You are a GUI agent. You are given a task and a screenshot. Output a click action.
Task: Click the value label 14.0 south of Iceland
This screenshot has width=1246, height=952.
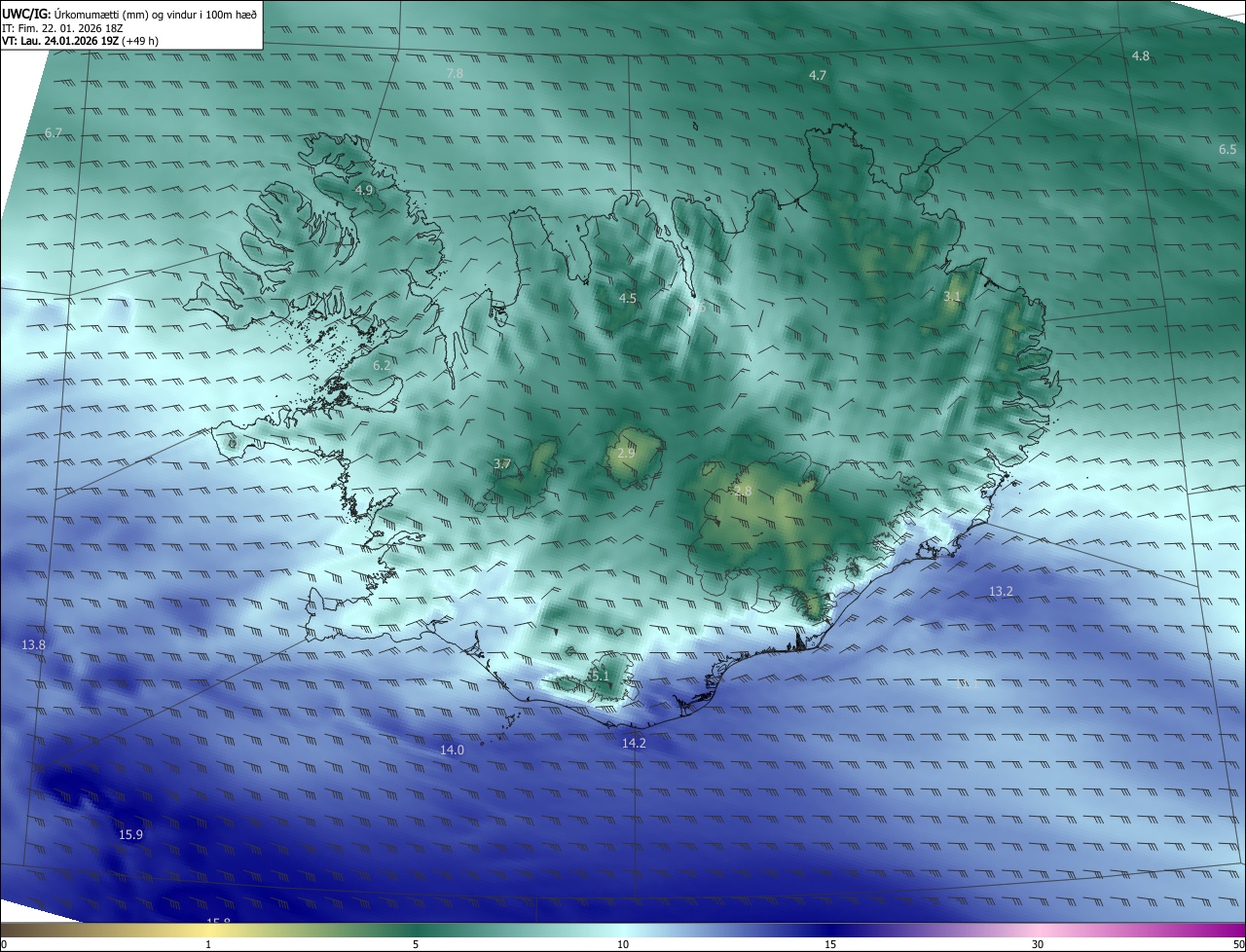tap(452, 750)
